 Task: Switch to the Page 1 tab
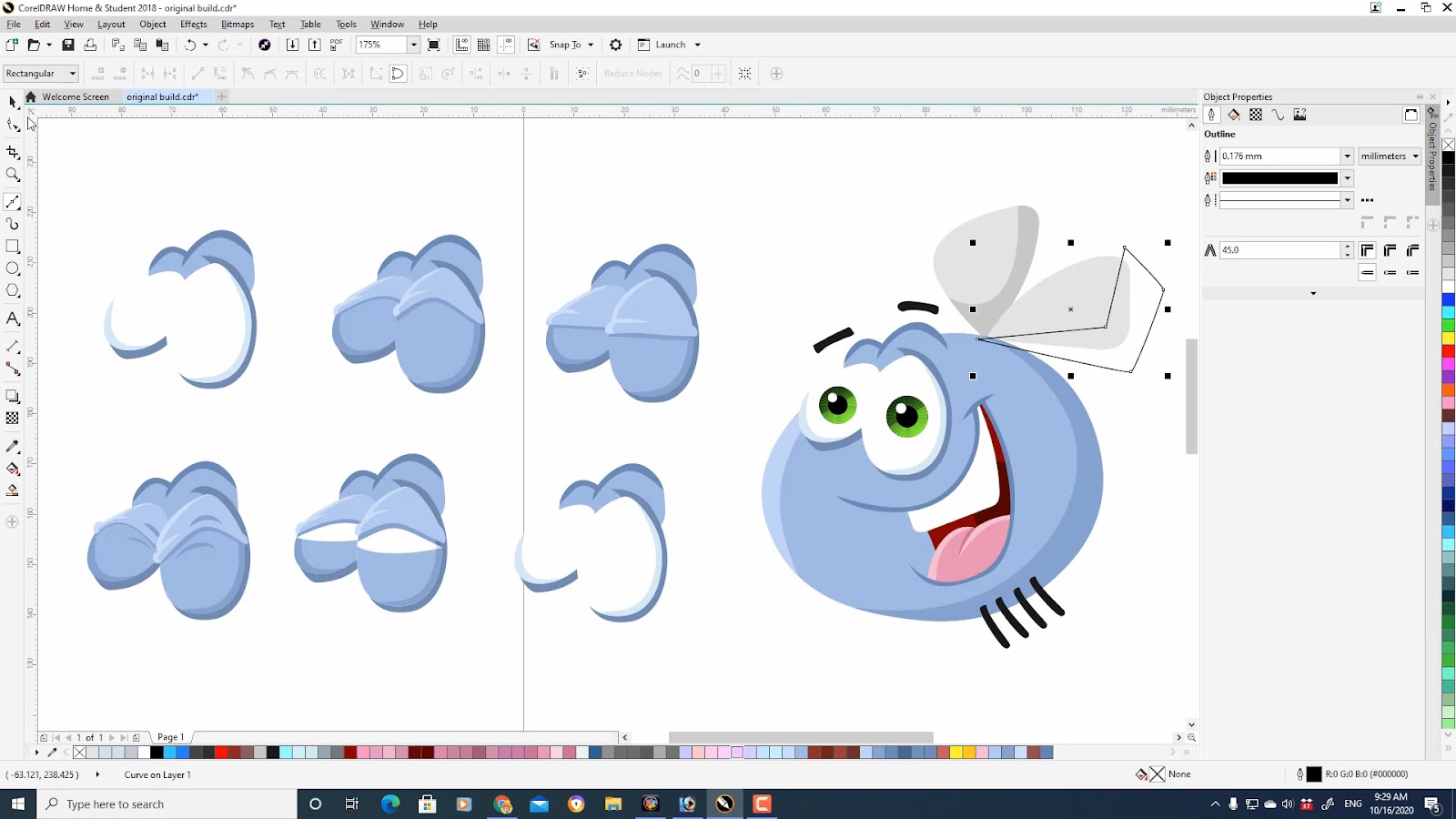click(171, 737)
